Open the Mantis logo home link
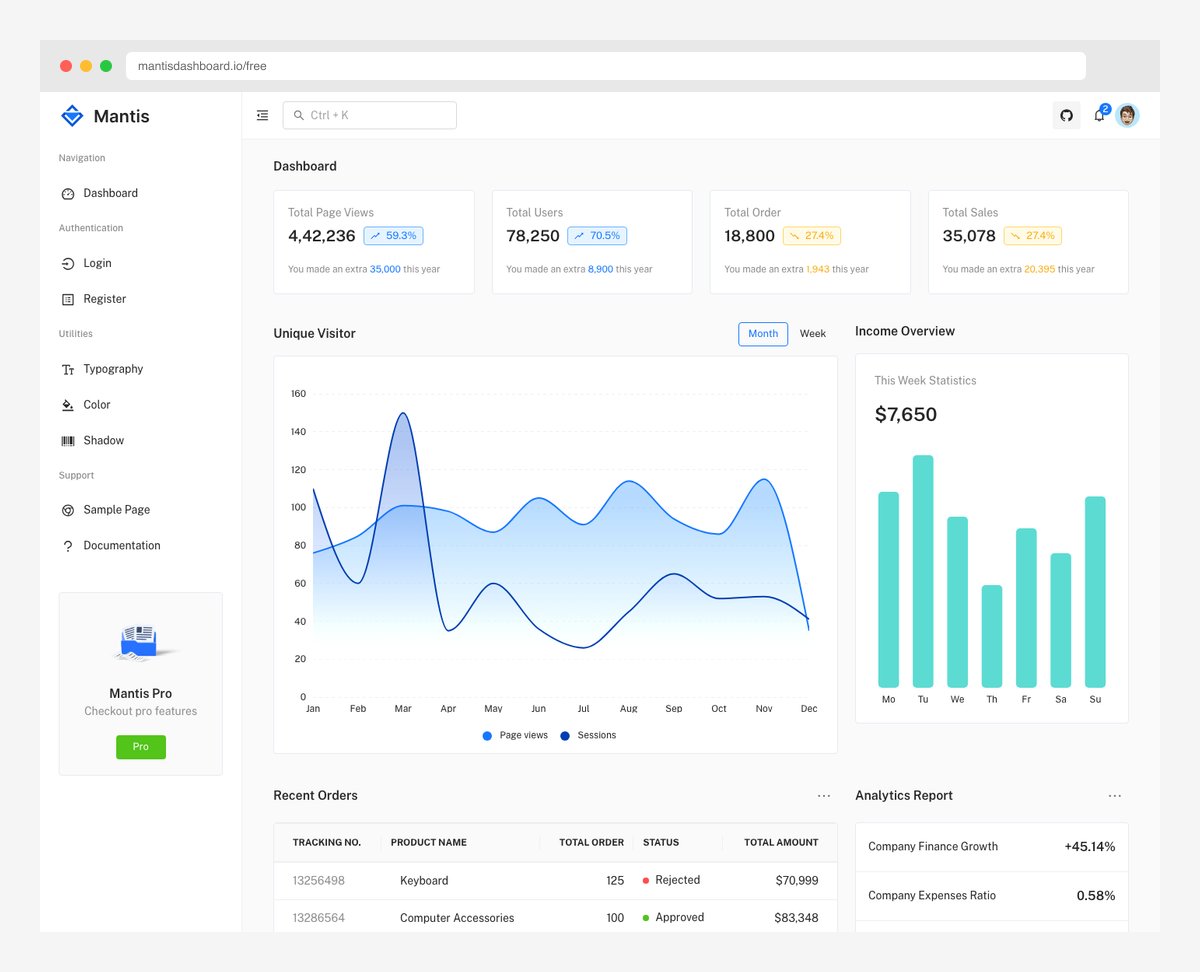 103,116
